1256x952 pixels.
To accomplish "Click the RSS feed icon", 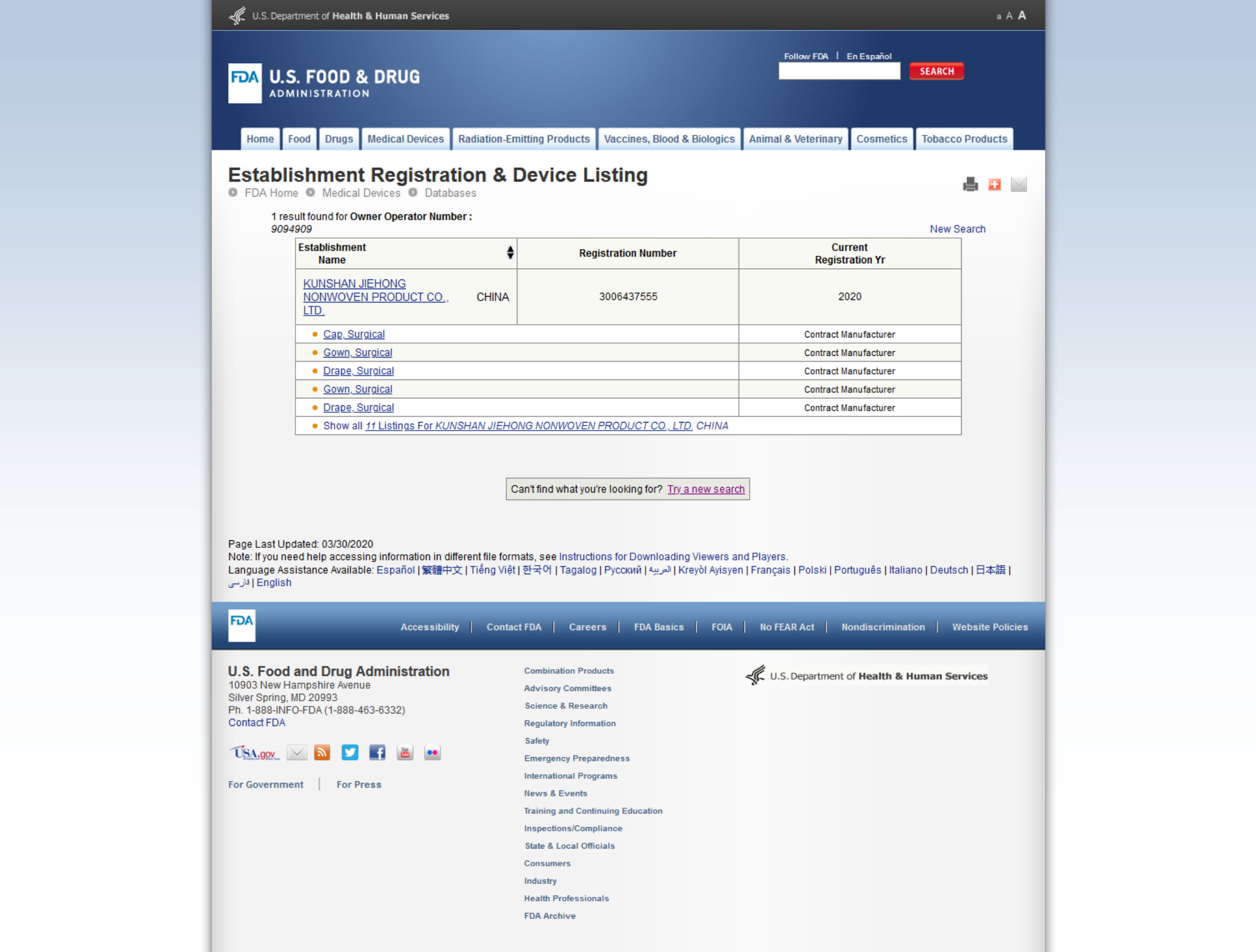I will pos(322,753).
